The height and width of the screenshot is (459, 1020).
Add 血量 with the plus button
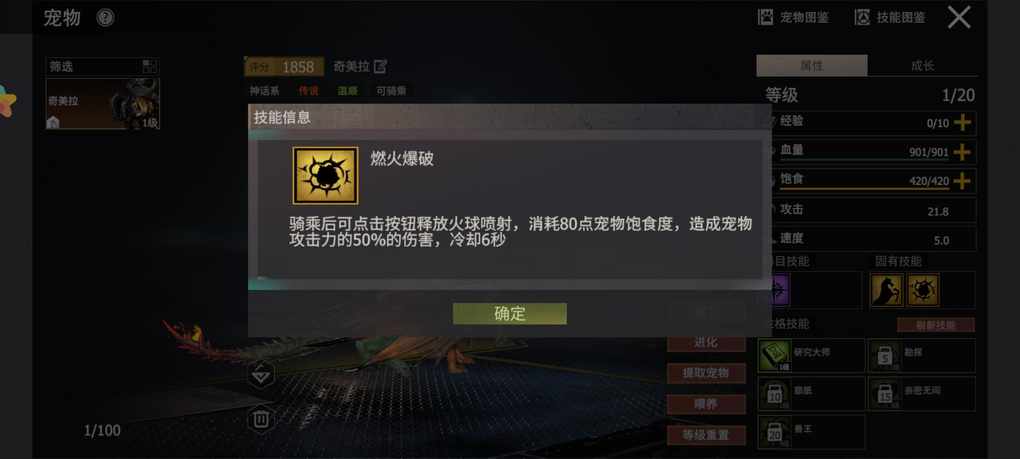tap(961, 152)
